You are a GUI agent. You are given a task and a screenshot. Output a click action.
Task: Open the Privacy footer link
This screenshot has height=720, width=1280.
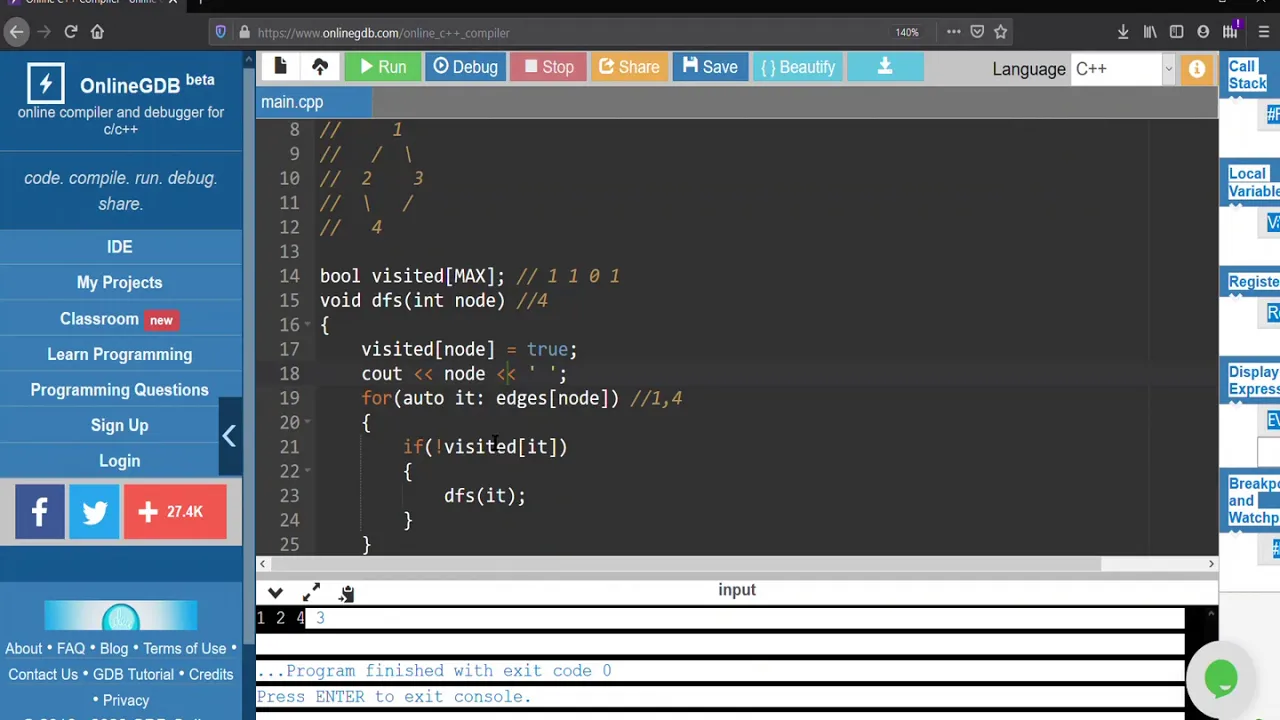tap(126, 701)
